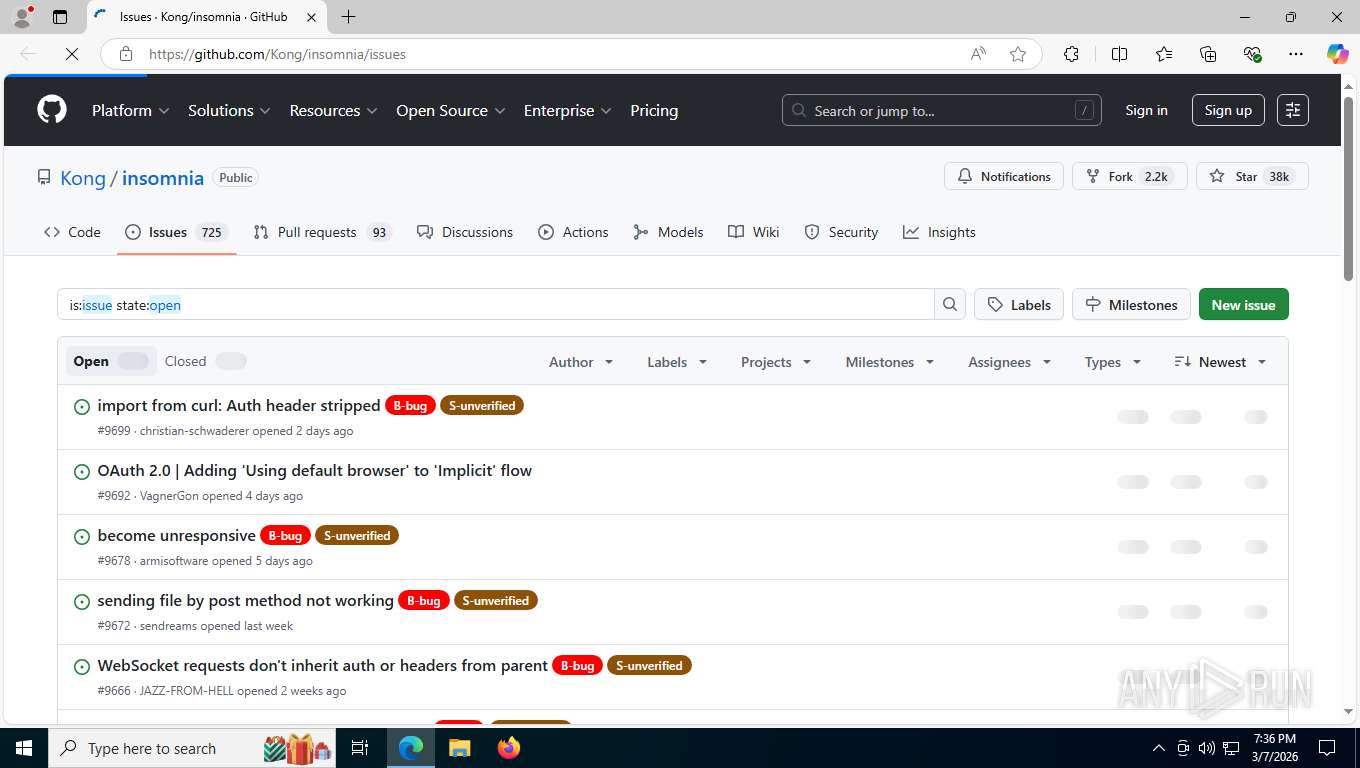Open the Author filter dropdown
Screen dimensions: 1360x768
tap(581, 362)
